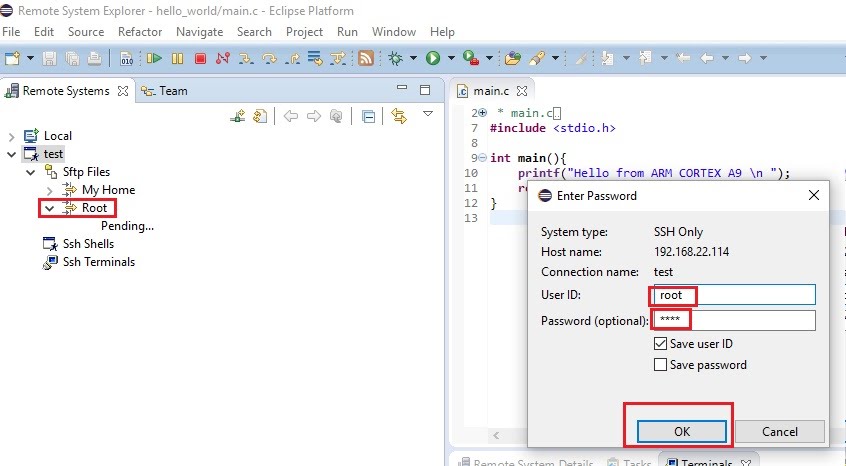846x466 pixels.
Task: Click the User ID input field
Action: [x=734, y=295]
